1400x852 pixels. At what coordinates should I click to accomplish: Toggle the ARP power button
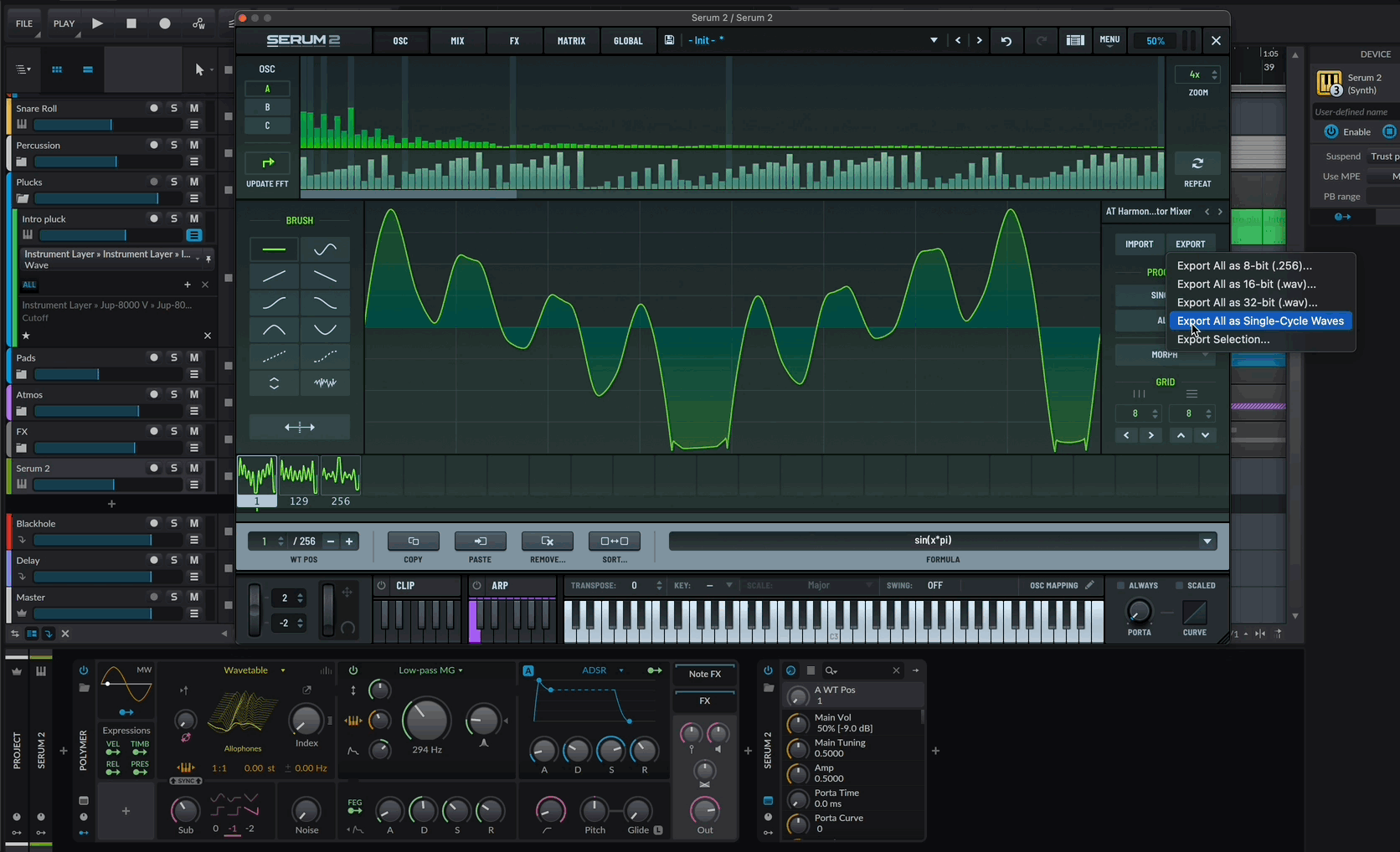(477, 586)
